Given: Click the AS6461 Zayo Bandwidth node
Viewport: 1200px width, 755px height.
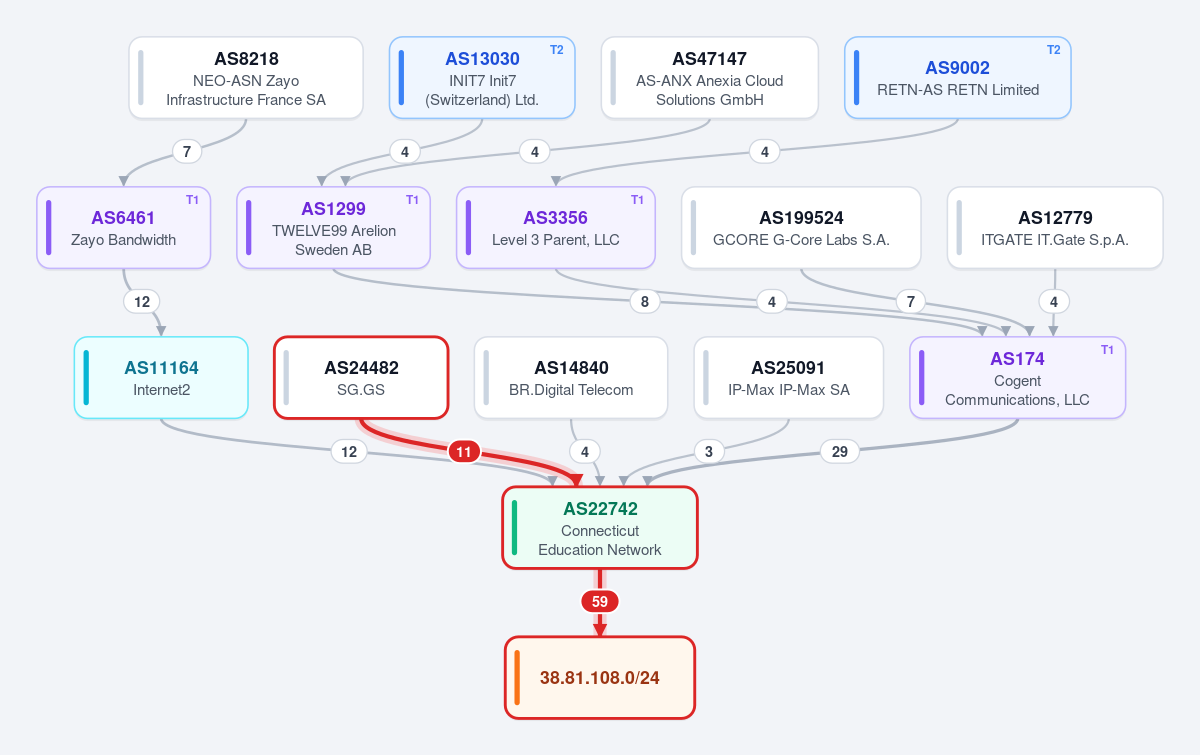Looking at the screenshot, I should point(124,228).
